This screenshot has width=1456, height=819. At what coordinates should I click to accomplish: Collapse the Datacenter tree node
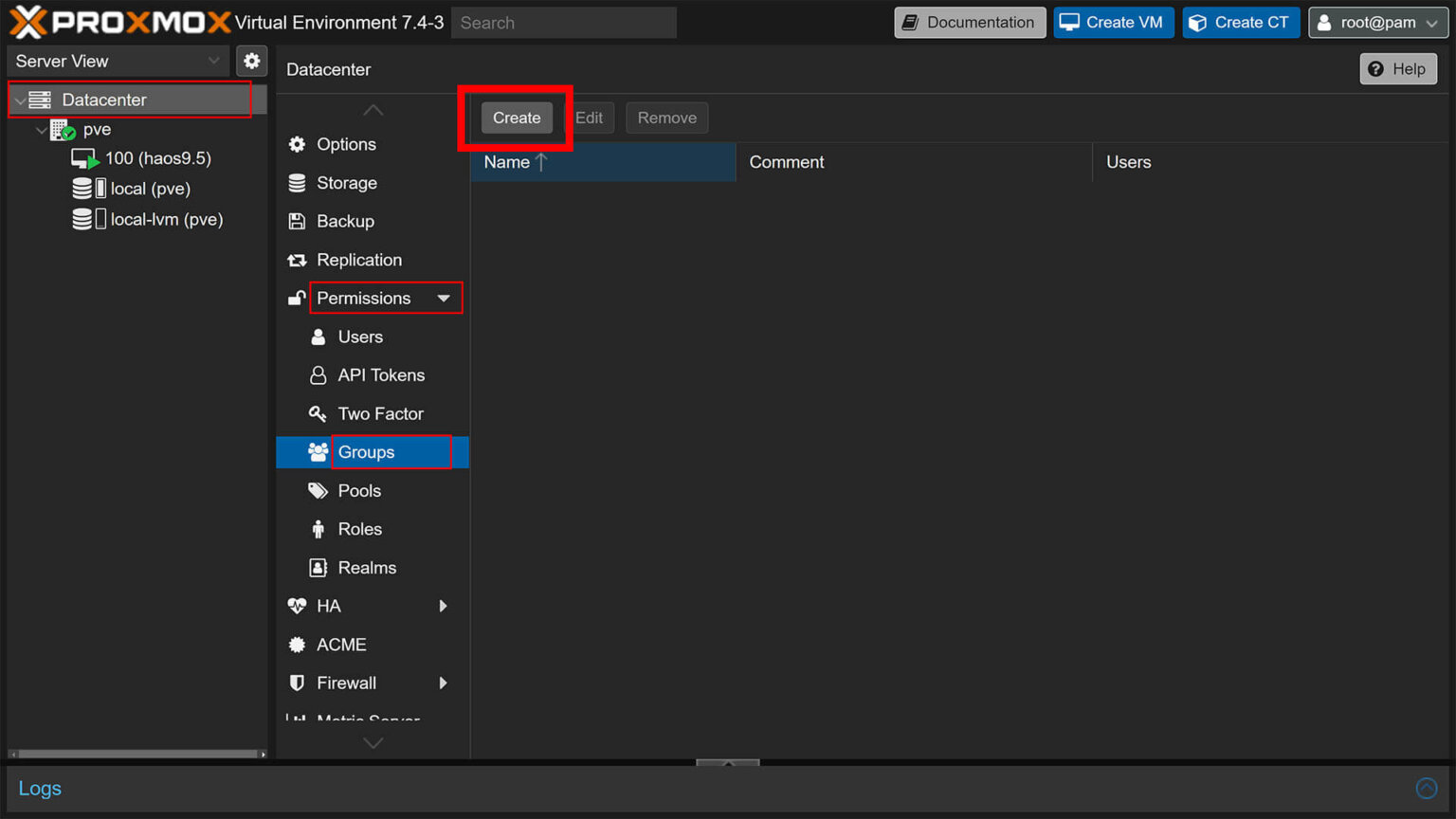point(20,100)
